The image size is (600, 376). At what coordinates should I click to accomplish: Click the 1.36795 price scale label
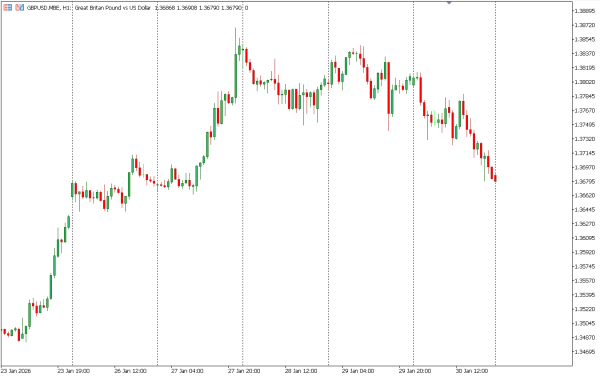click(585, 181)
